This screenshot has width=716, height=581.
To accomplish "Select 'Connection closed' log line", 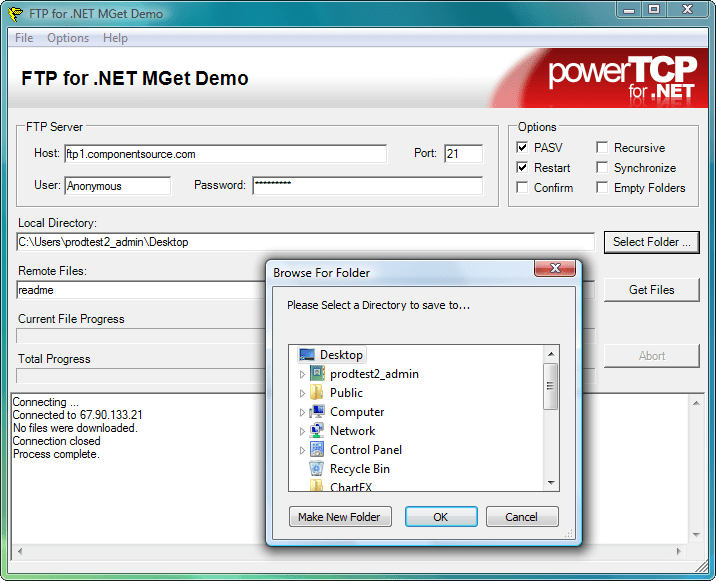I will [57, 441].
